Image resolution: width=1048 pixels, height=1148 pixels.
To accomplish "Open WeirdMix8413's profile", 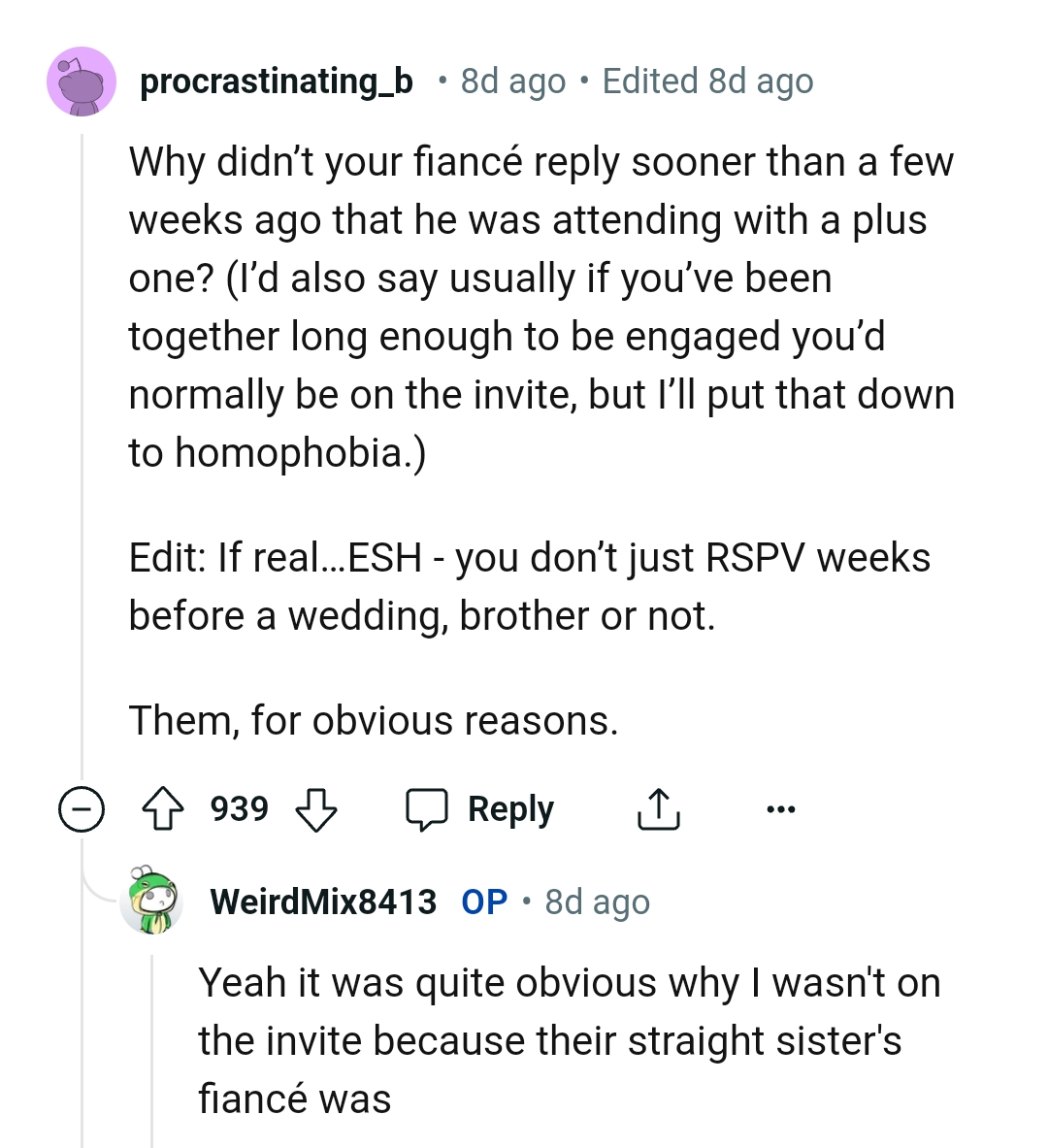I will pyautogui.click(x=322, y=902).
